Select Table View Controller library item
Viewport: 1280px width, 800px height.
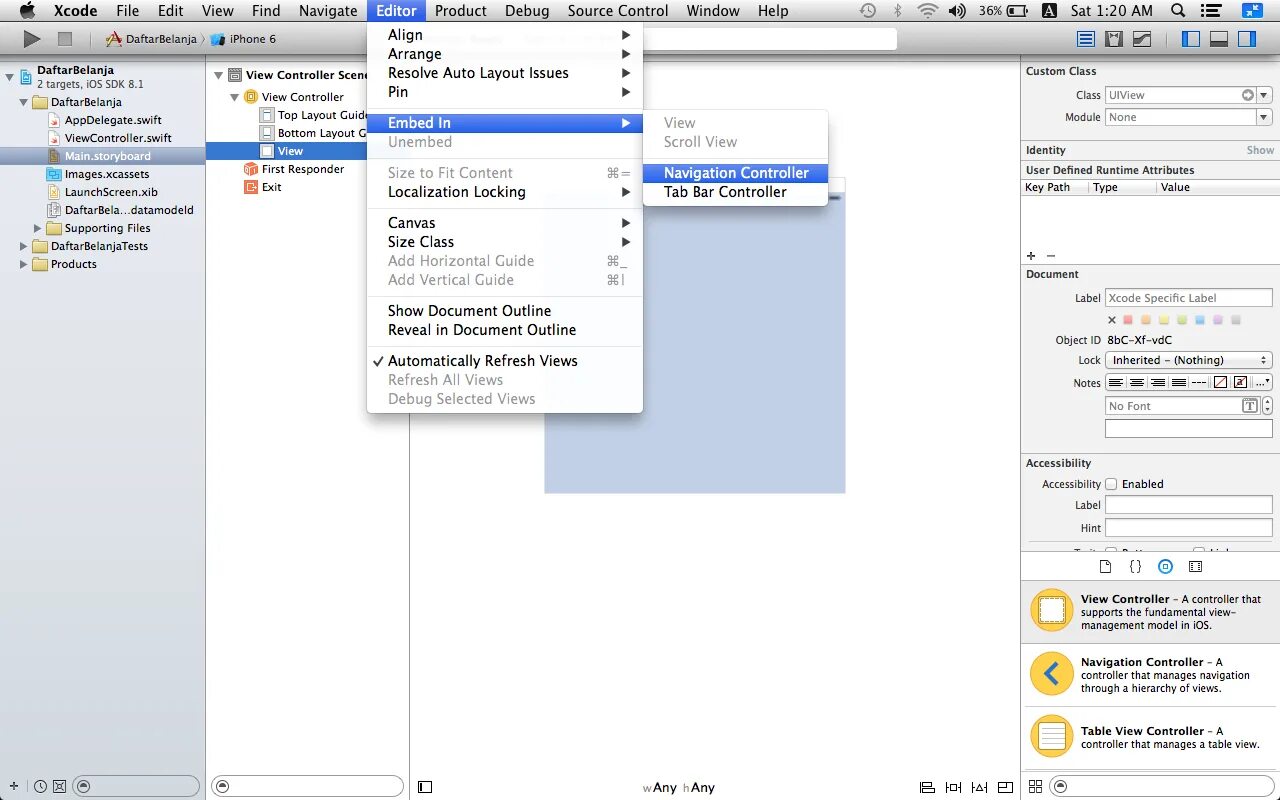pyautogui.click(x=1150, y=738)
